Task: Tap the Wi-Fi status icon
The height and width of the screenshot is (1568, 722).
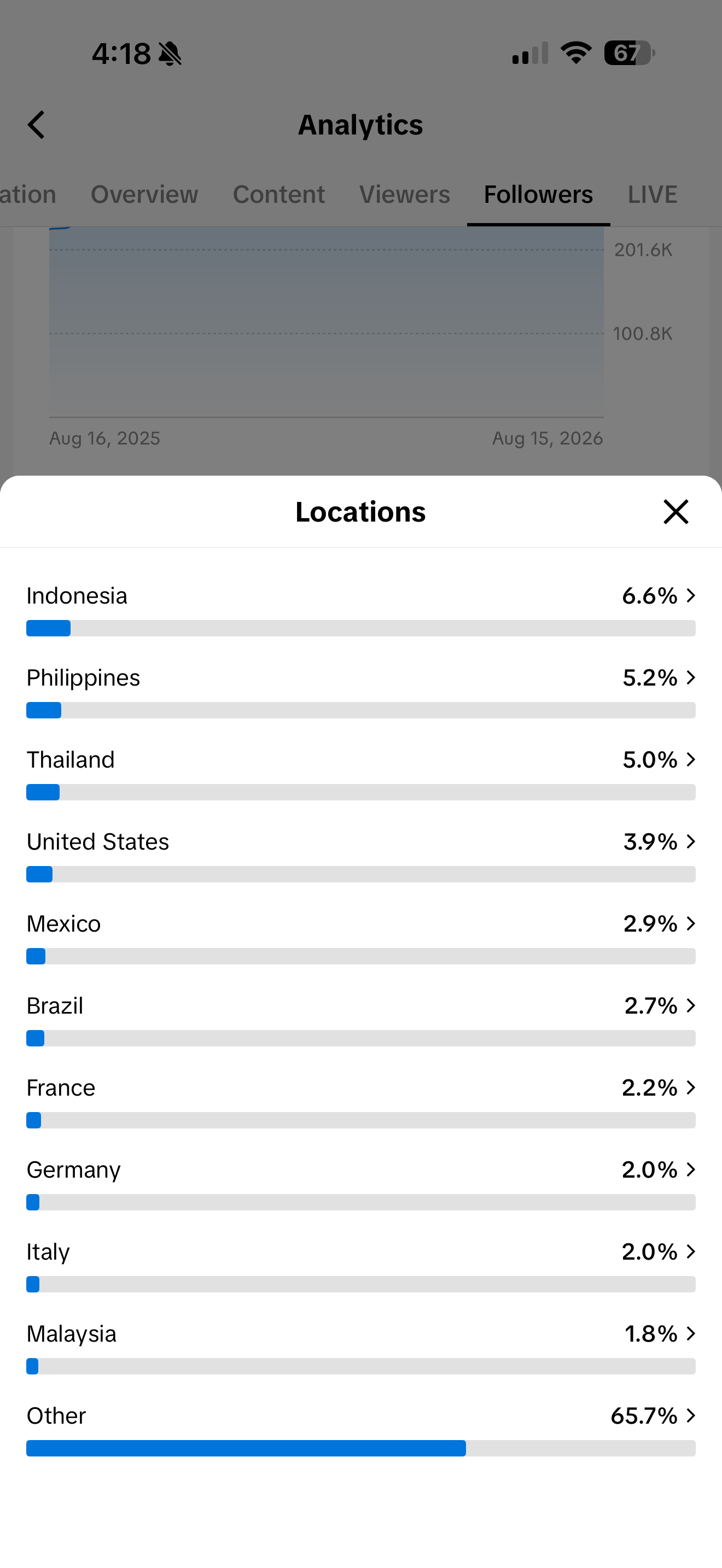Action: click(576, 53)
